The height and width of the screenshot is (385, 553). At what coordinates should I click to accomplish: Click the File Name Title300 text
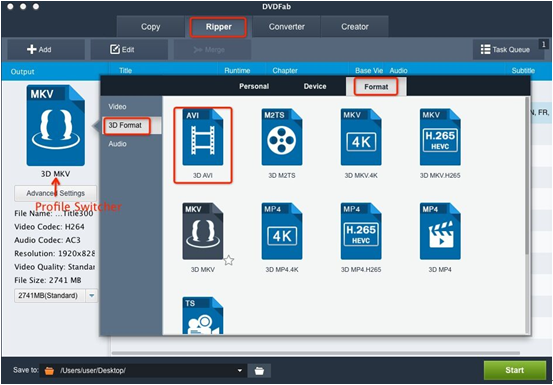point(54,213)
